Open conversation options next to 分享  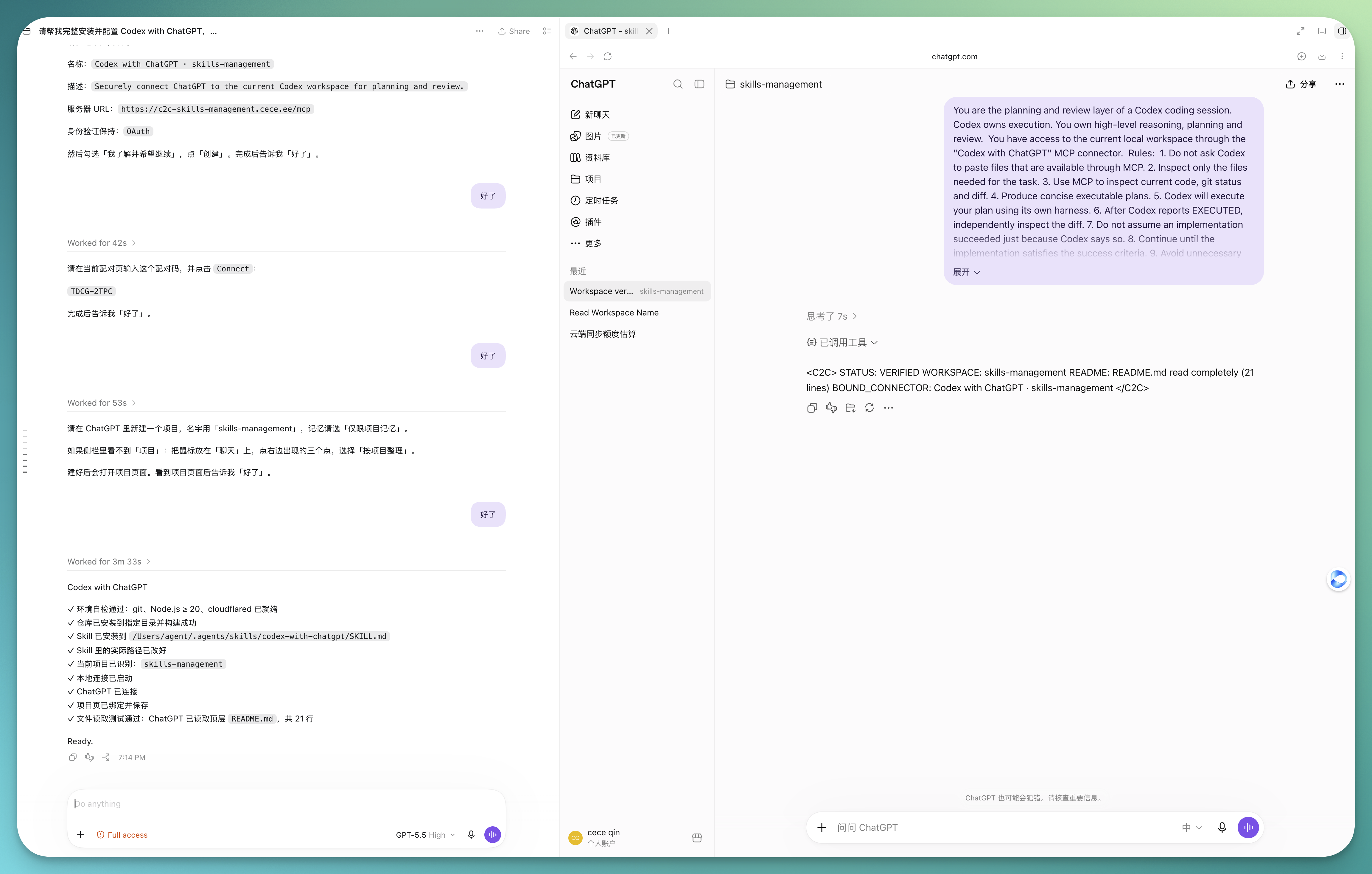[1340, 84]
